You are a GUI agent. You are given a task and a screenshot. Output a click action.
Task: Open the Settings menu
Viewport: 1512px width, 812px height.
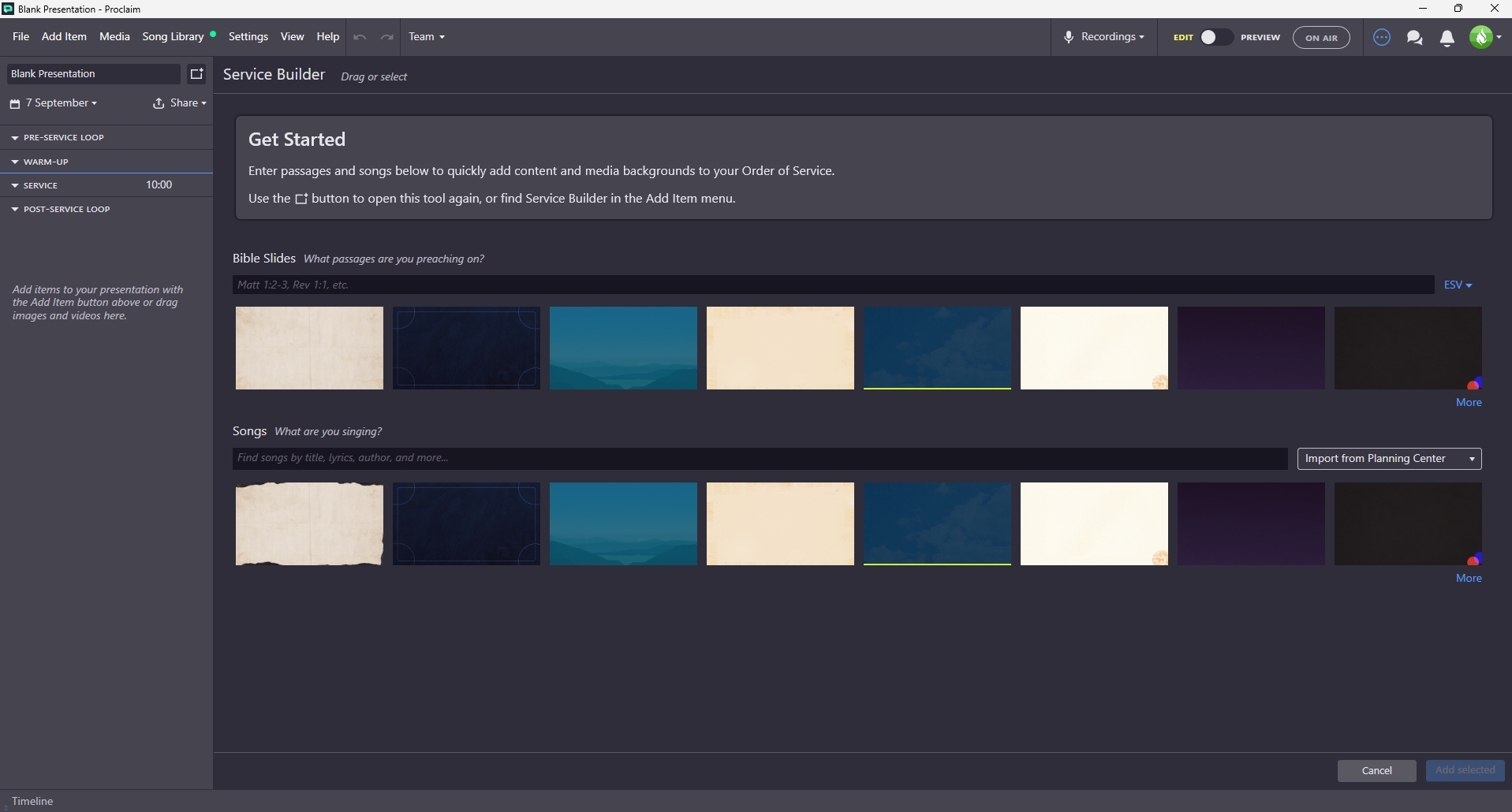point(248,36)
